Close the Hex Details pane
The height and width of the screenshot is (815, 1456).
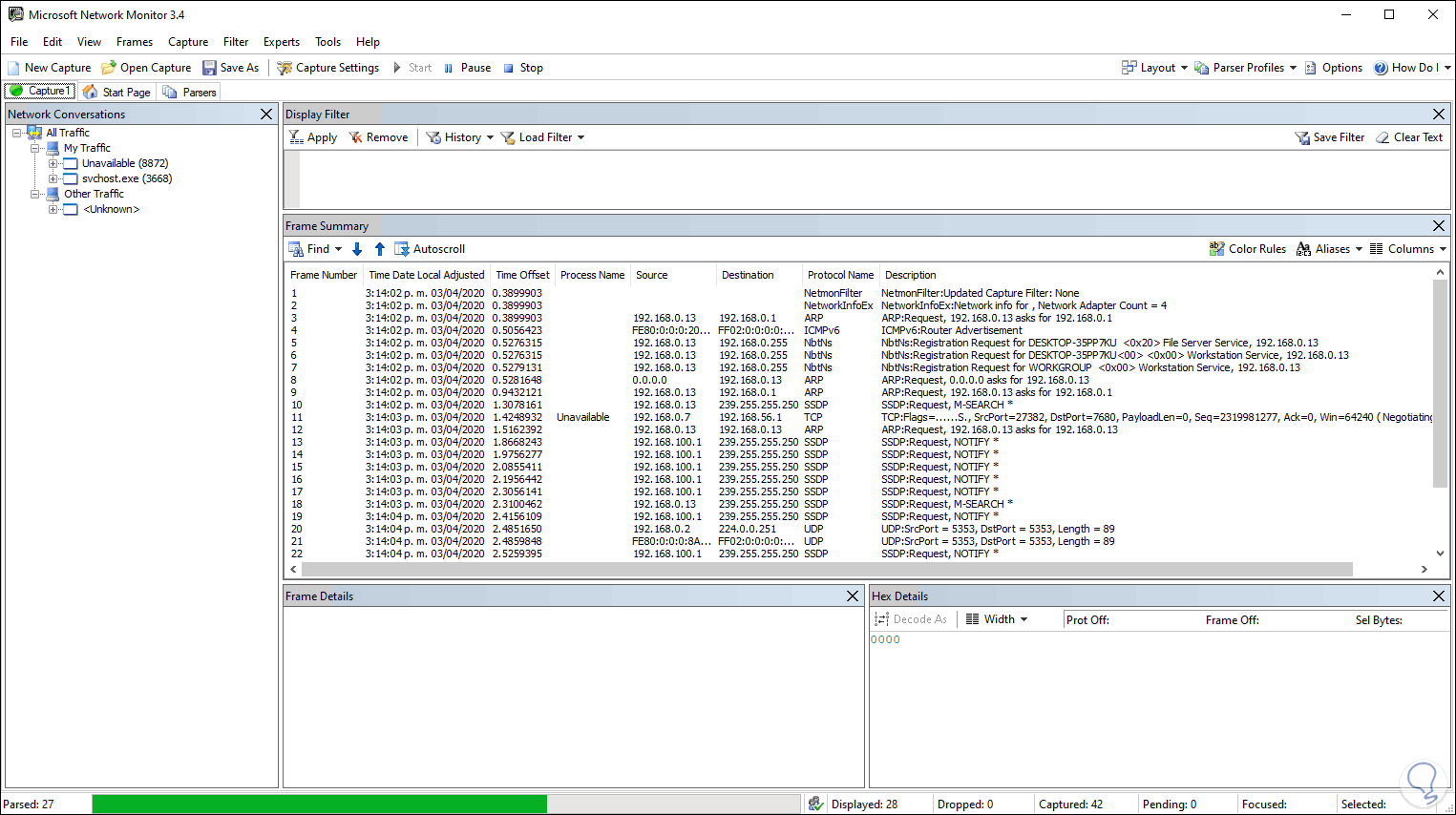click(1439, 596)
